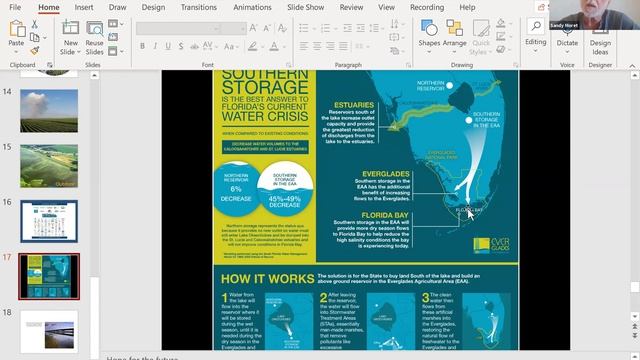
Task: Toggle Italic formatting
Action: [x=155, y=46]
